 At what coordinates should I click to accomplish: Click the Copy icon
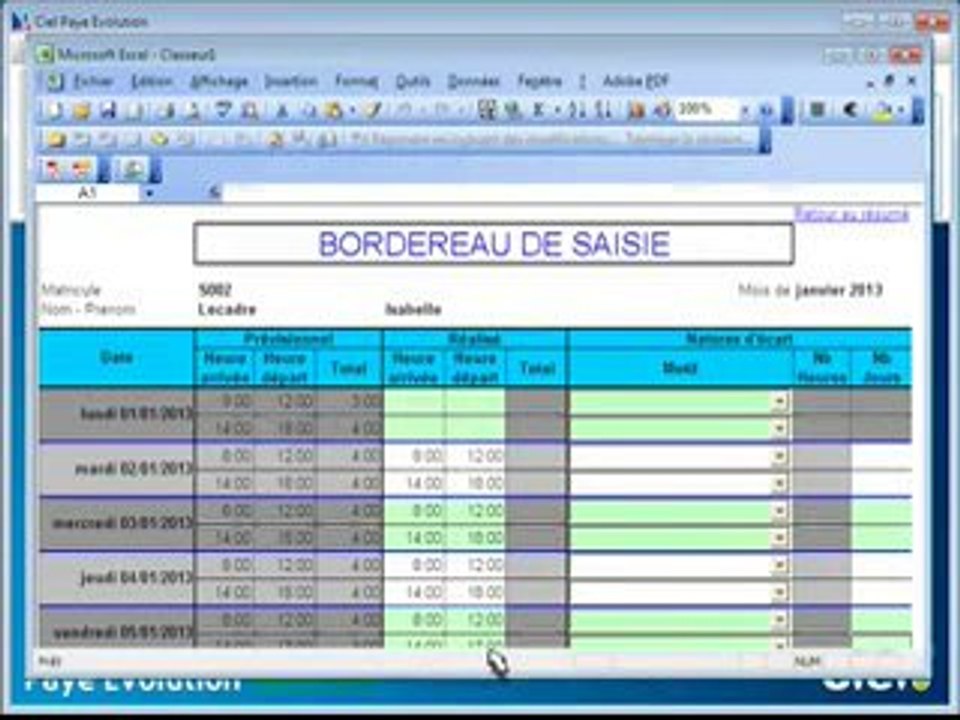pos(309,111)
